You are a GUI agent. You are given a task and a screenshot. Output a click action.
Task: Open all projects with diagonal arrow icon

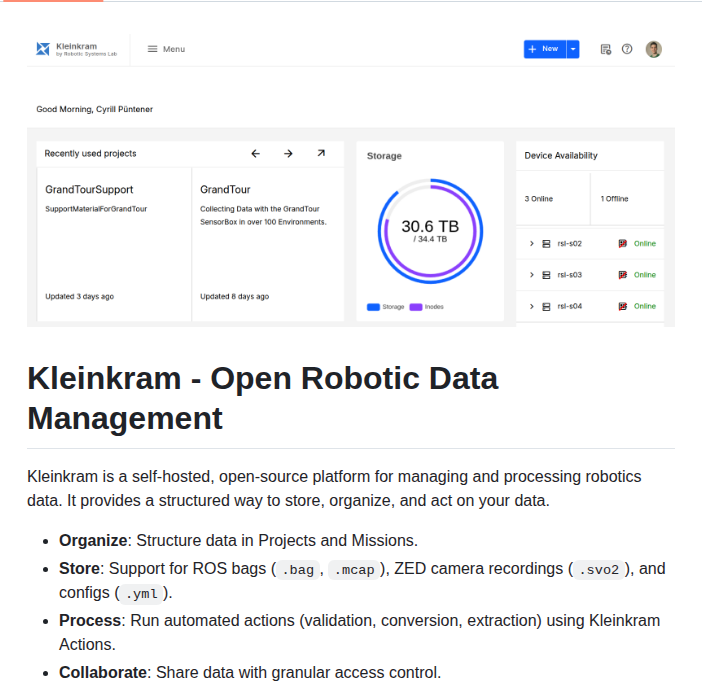tap(321, 153)
